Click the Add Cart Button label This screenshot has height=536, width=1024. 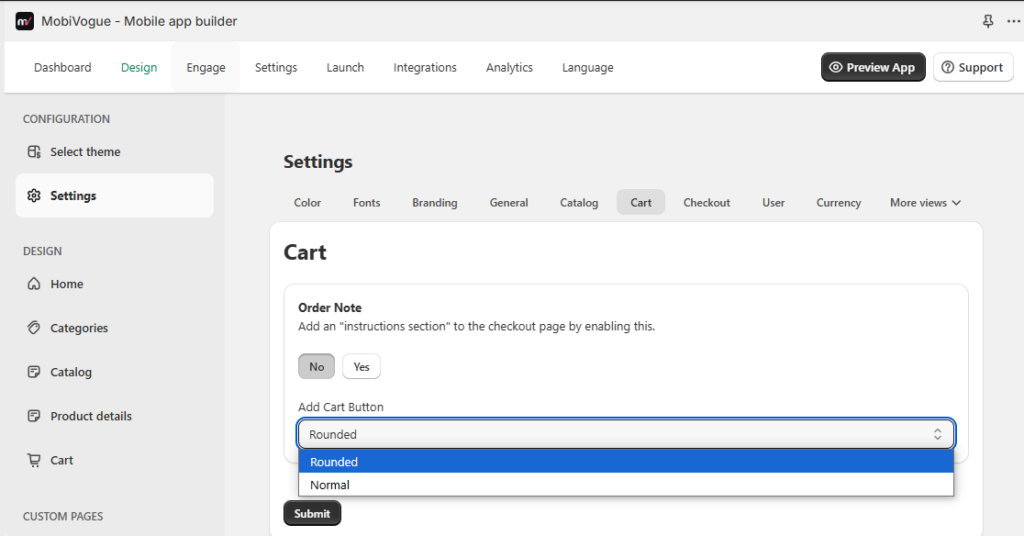[341, 407]
